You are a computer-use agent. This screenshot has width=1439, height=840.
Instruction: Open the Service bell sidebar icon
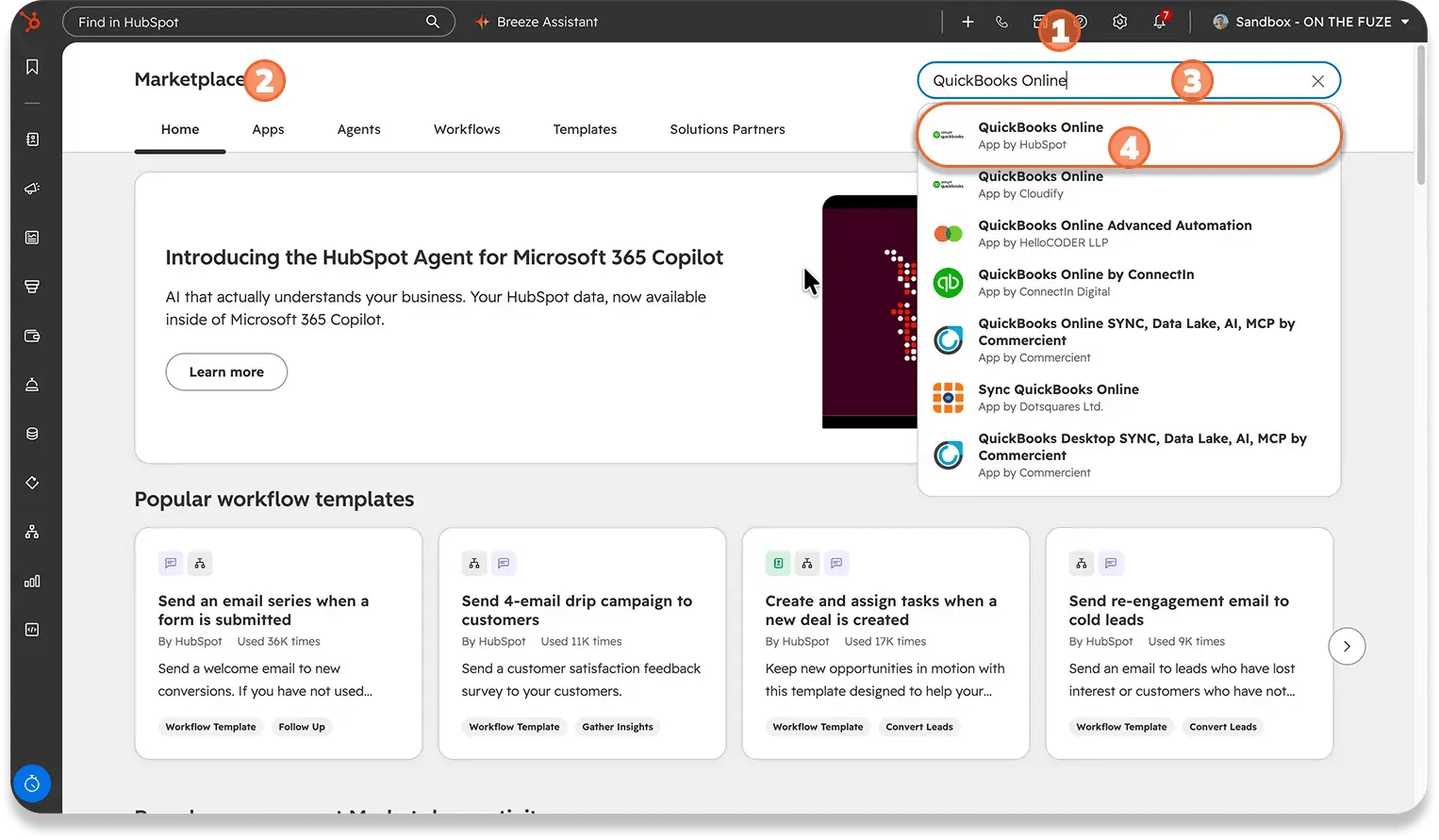(x=32, y=385)
